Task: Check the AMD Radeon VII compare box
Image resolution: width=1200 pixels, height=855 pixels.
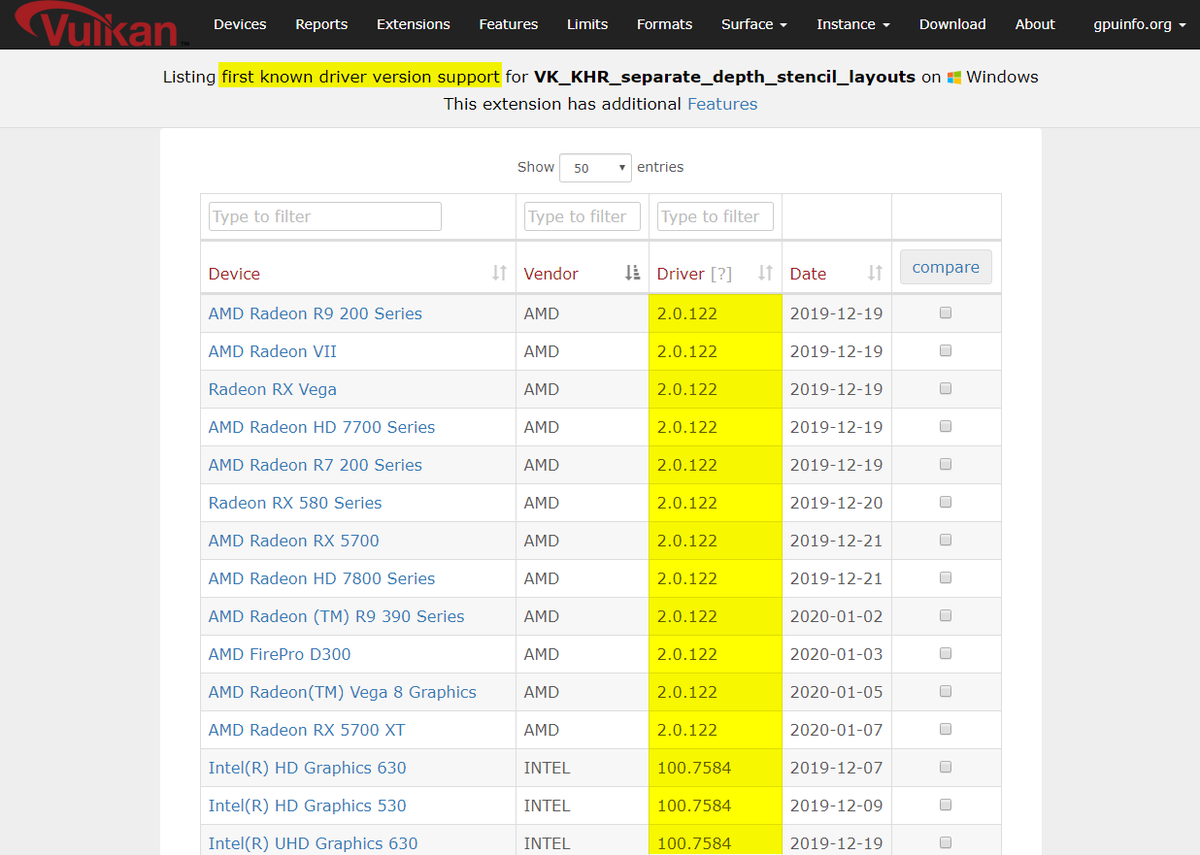Action: pyautogui.click(x=946, y=351)
